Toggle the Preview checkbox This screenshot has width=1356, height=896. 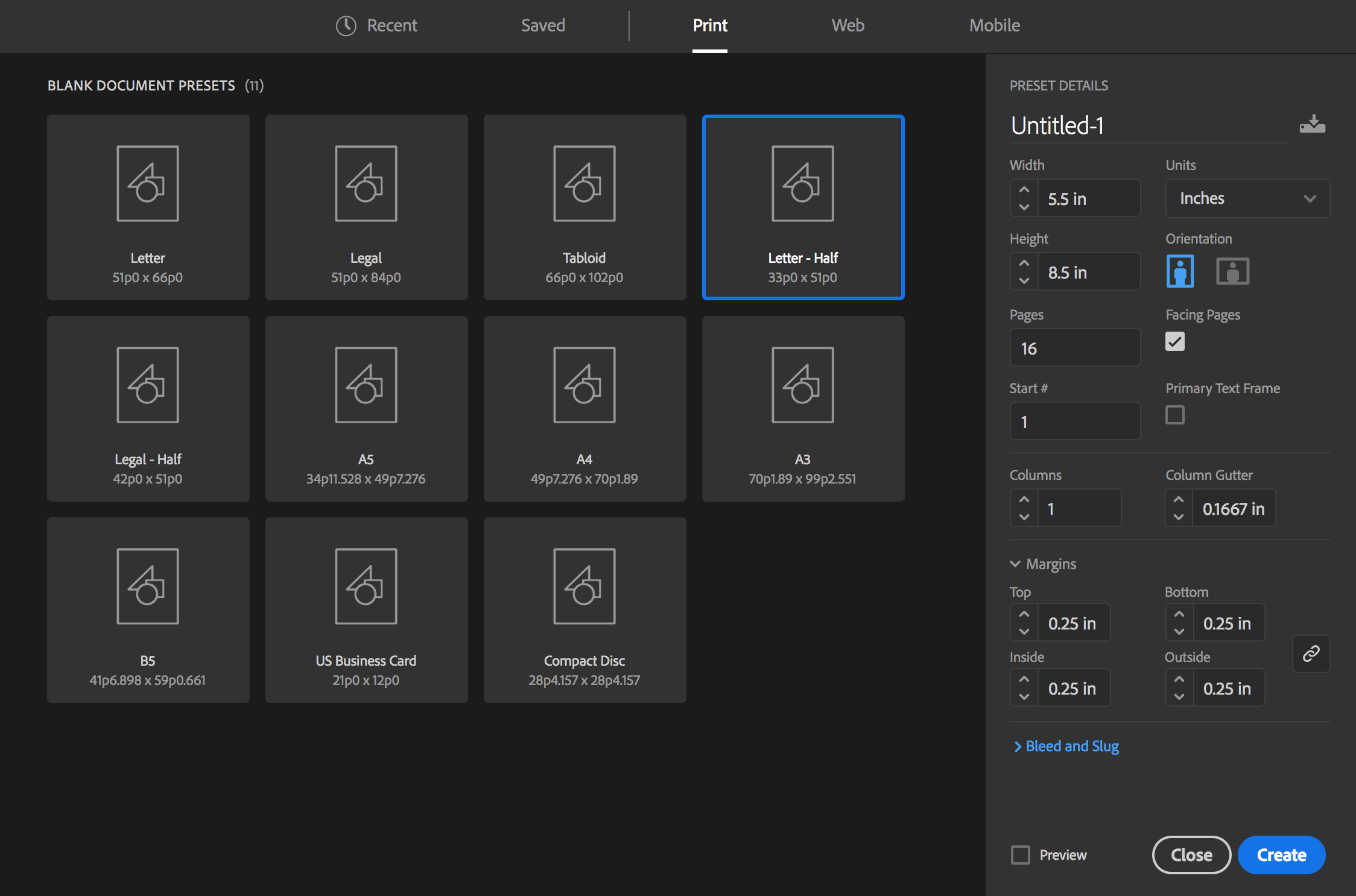click(x=1021, y=854)
